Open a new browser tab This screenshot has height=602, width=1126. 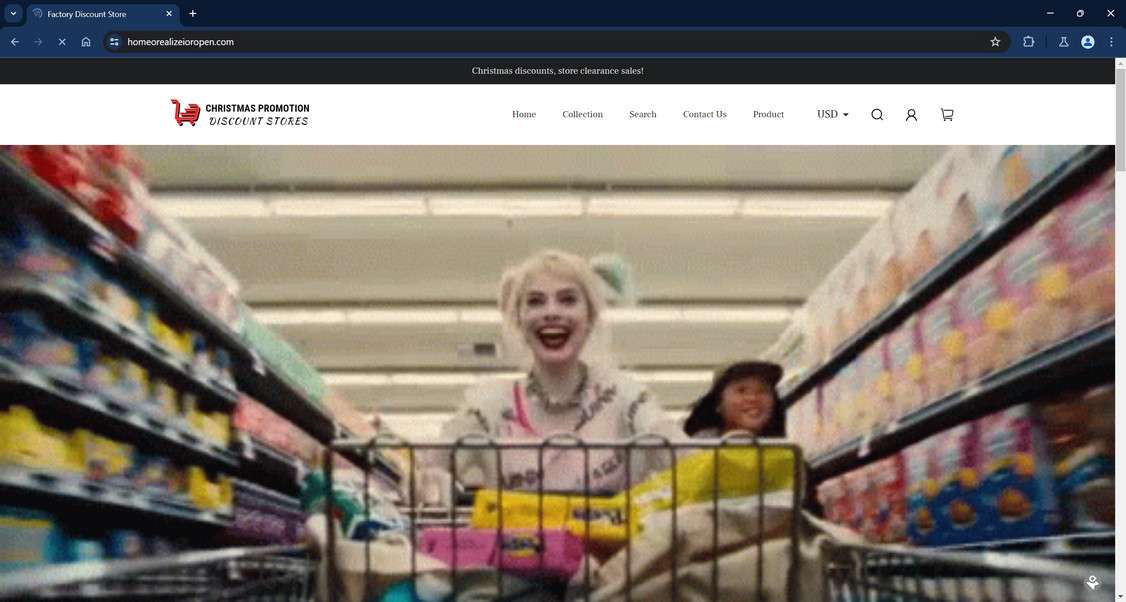[192, 14]
